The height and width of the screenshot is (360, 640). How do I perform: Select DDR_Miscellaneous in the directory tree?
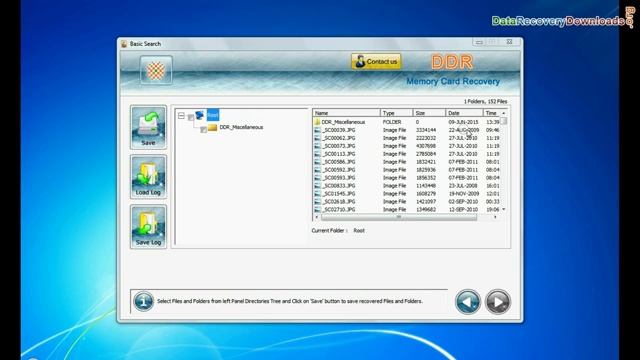241,127
